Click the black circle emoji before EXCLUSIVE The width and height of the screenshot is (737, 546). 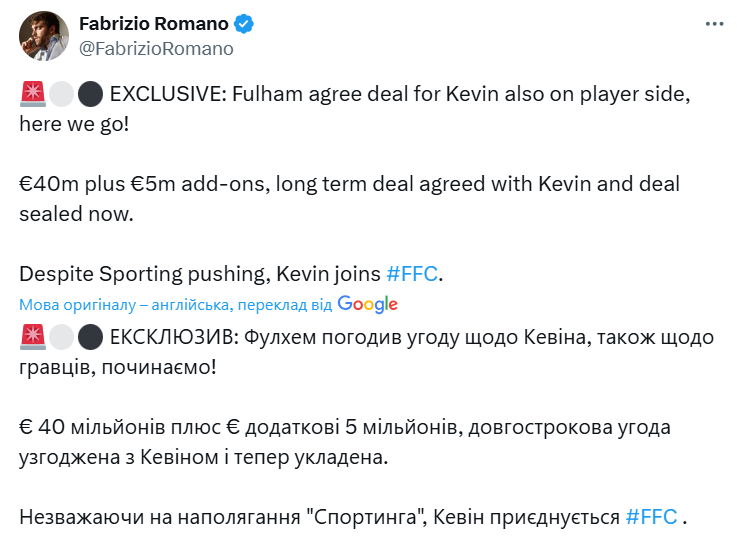90,94
